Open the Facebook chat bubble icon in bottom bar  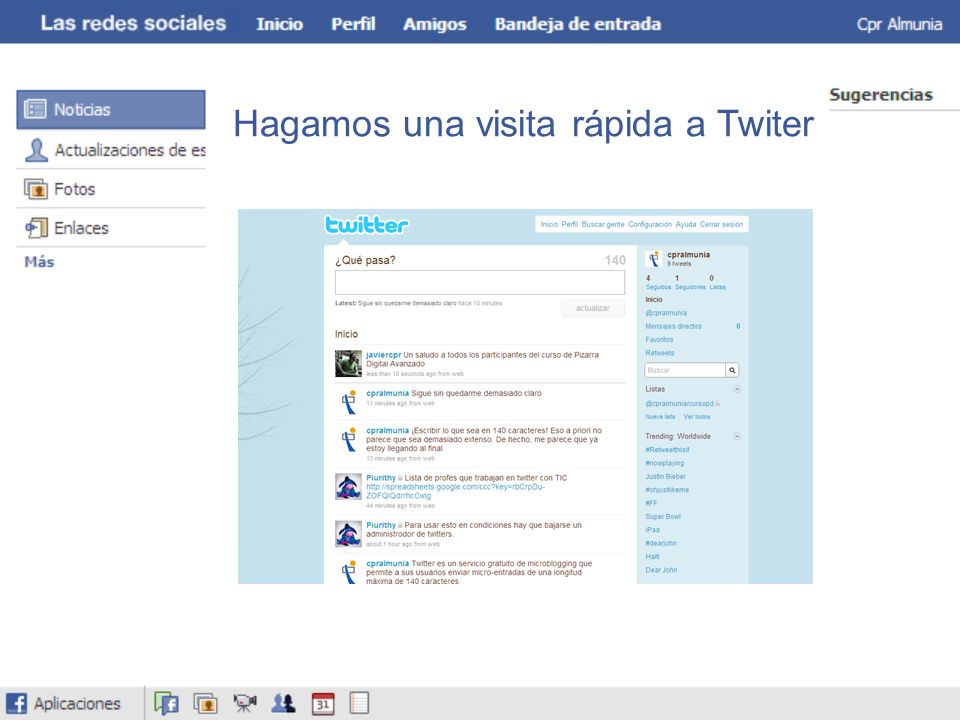tap(166, 703)
